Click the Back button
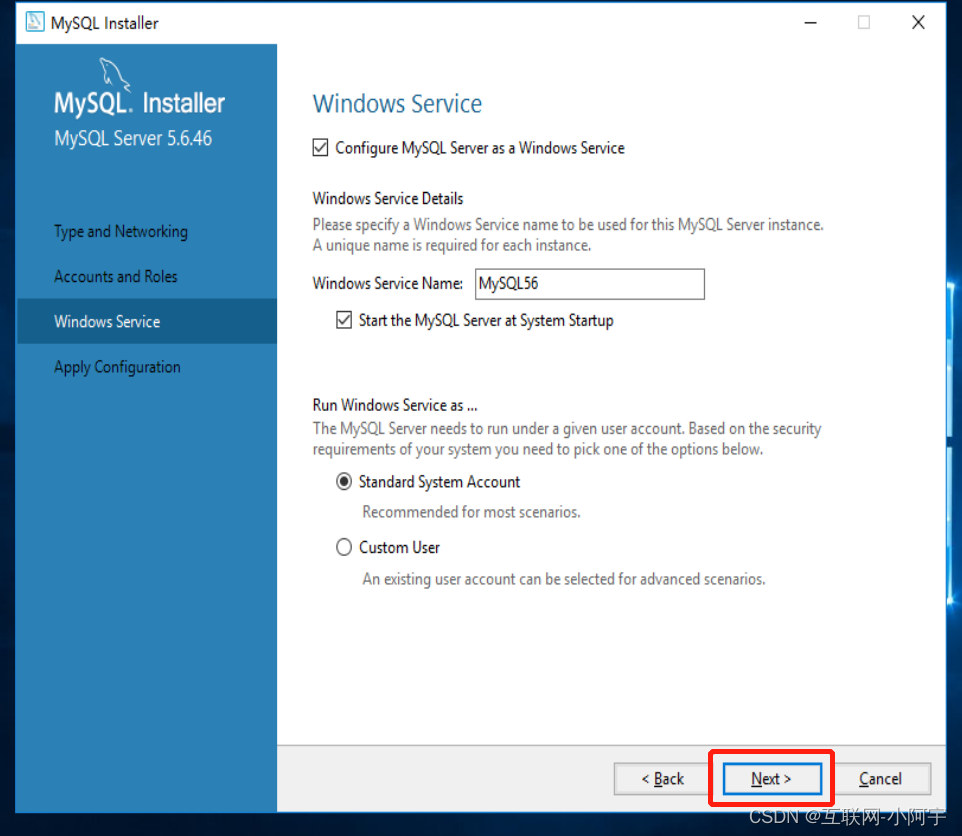Image resolution: width=962 pixels, height=836 pixels. point(662,778)
